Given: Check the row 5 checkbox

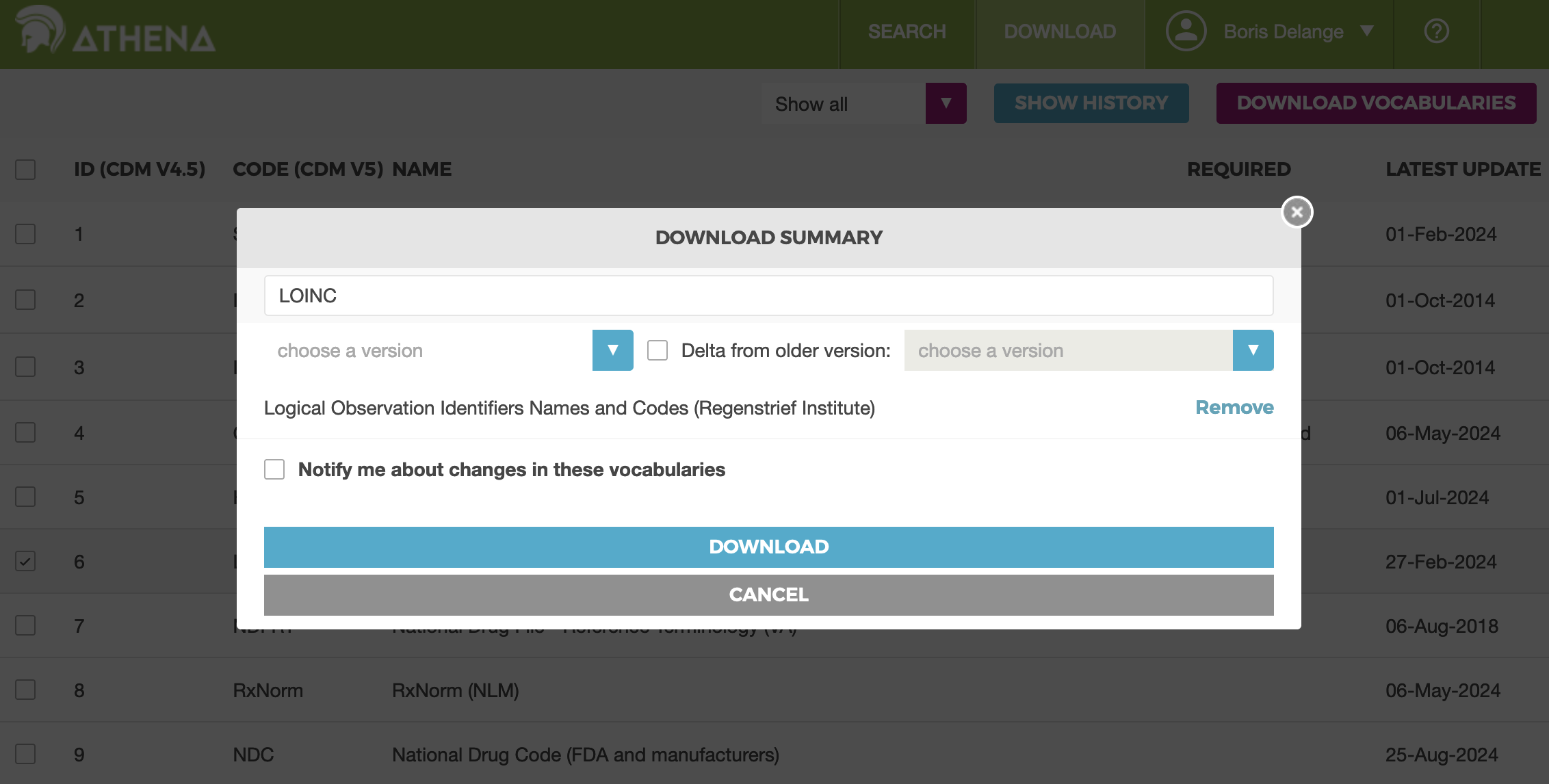Looking at the screenshot, I should [x=25, y=497].
